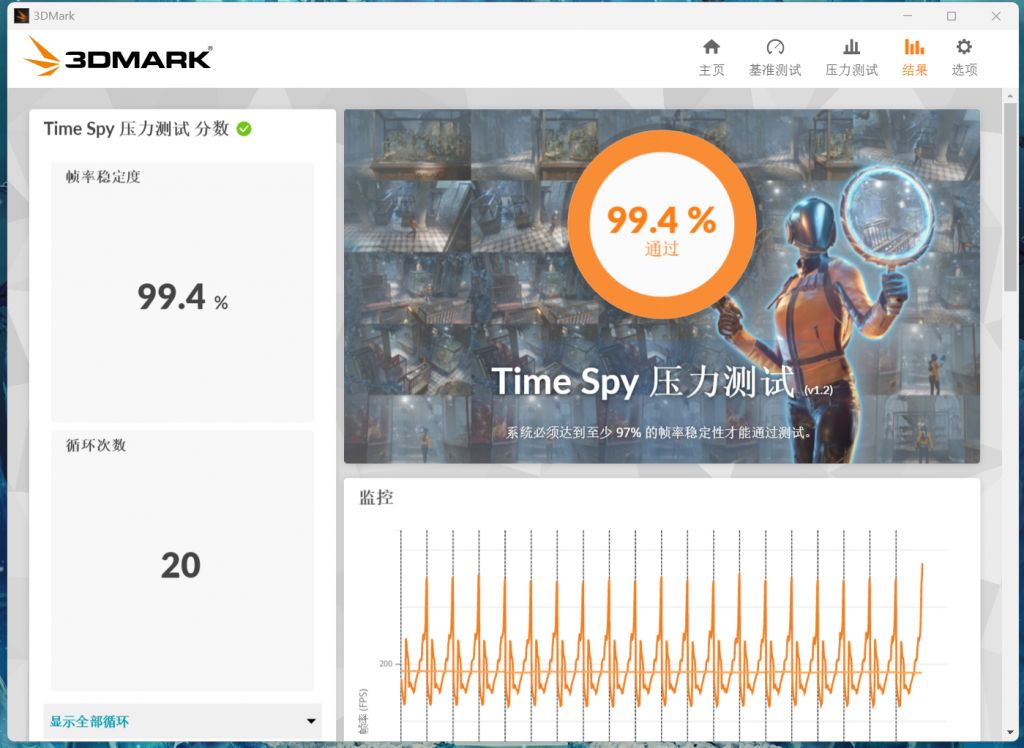This screenshot has height=748, width=1024.
Task: Click the dropdown arrow next to 显示全部循环
Action: (x=311, y=721)
